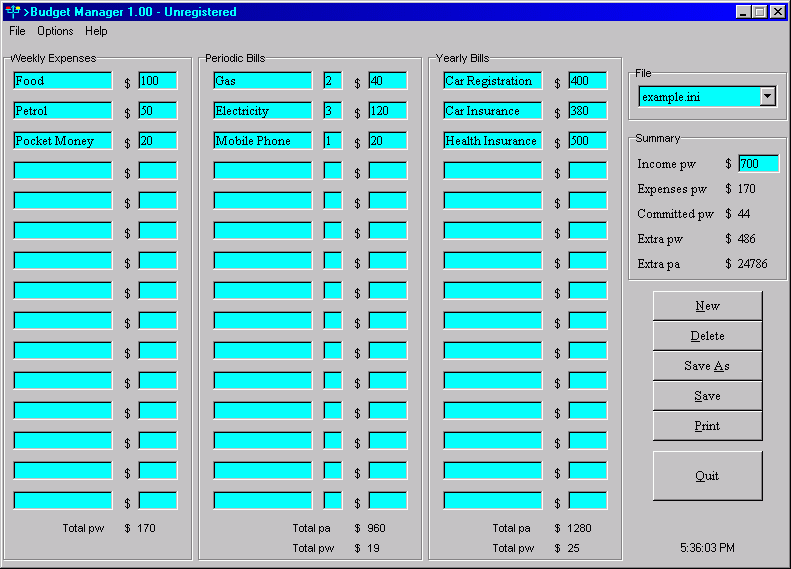Screen dimensions: 791x569
Task: Click the Income pw field showing 700
Action: [758, 164]
